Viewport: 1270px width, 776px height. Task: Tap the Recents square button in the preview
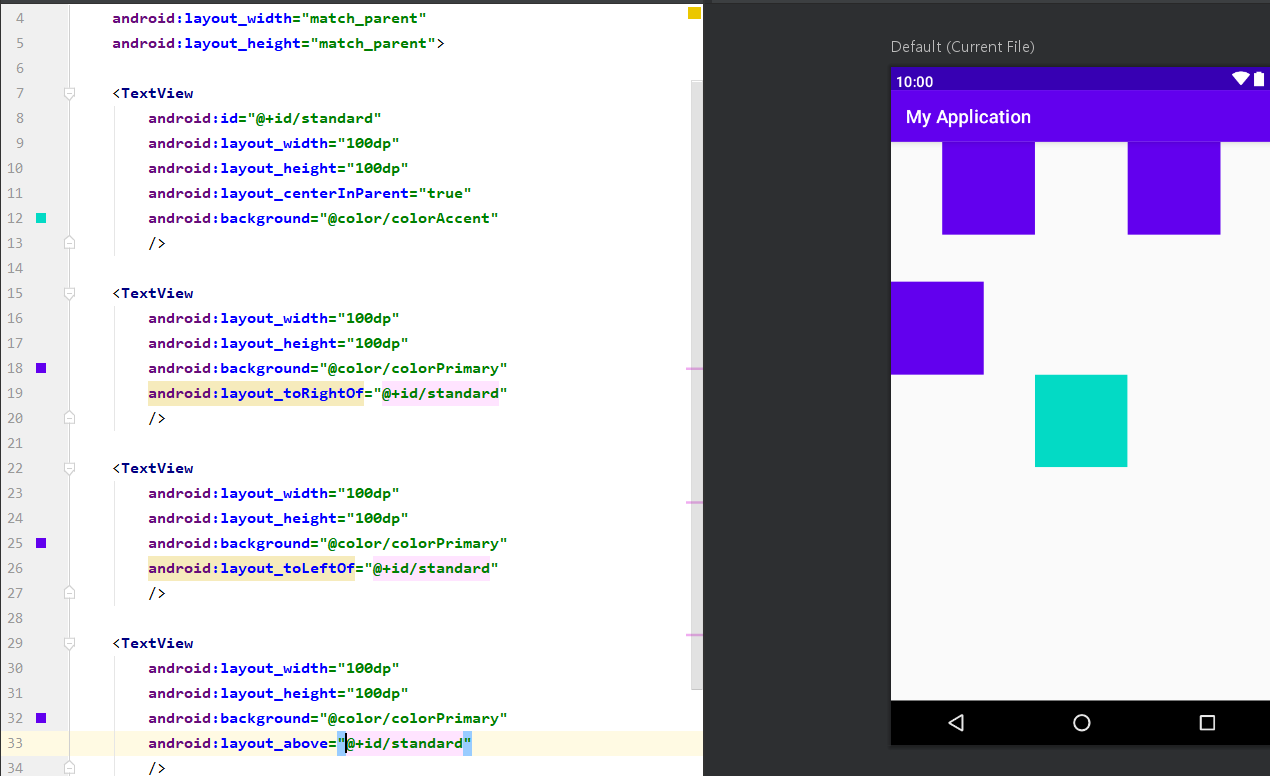[1207, 722]
